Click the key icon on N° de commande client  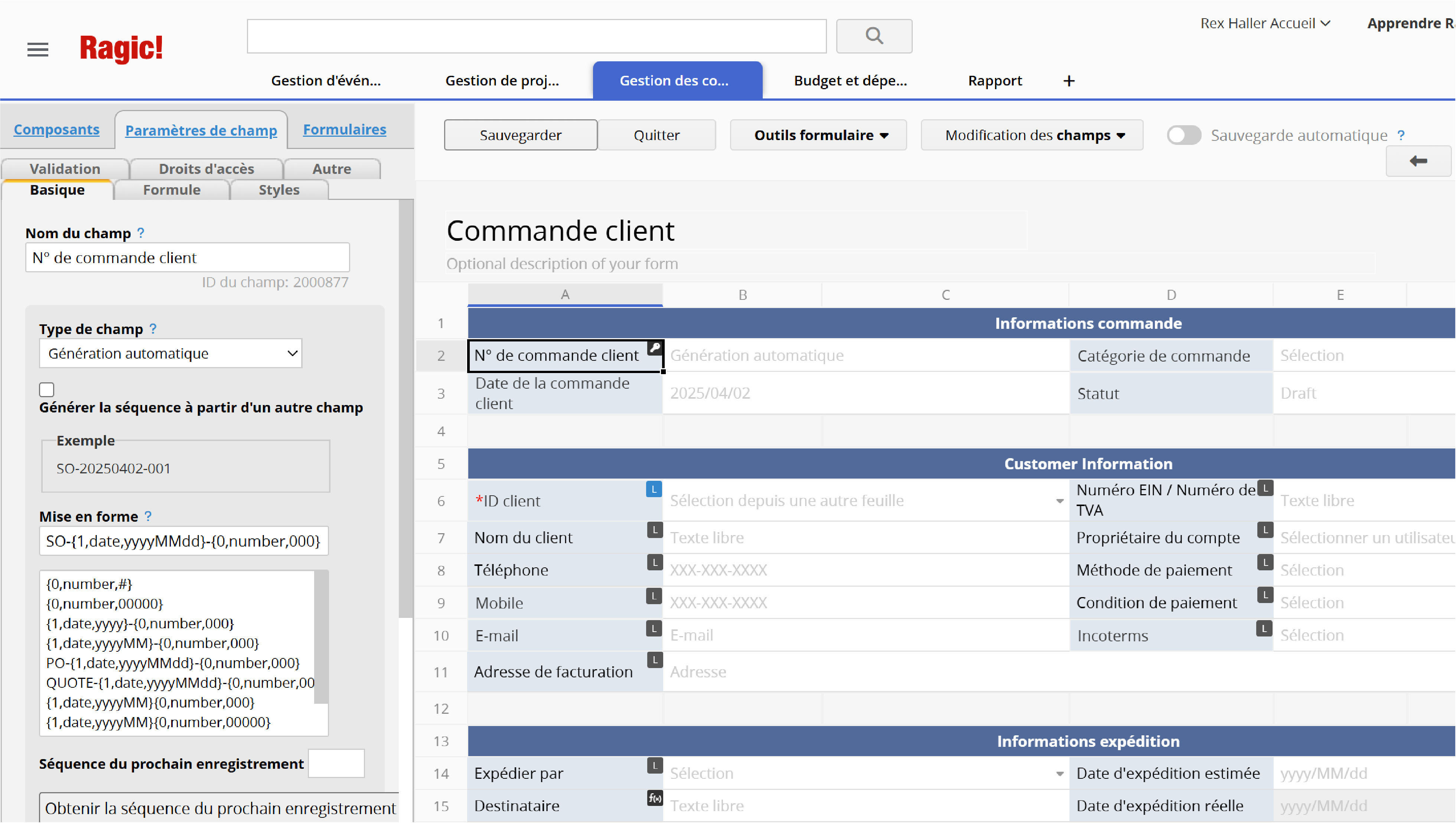click(654, 349)
